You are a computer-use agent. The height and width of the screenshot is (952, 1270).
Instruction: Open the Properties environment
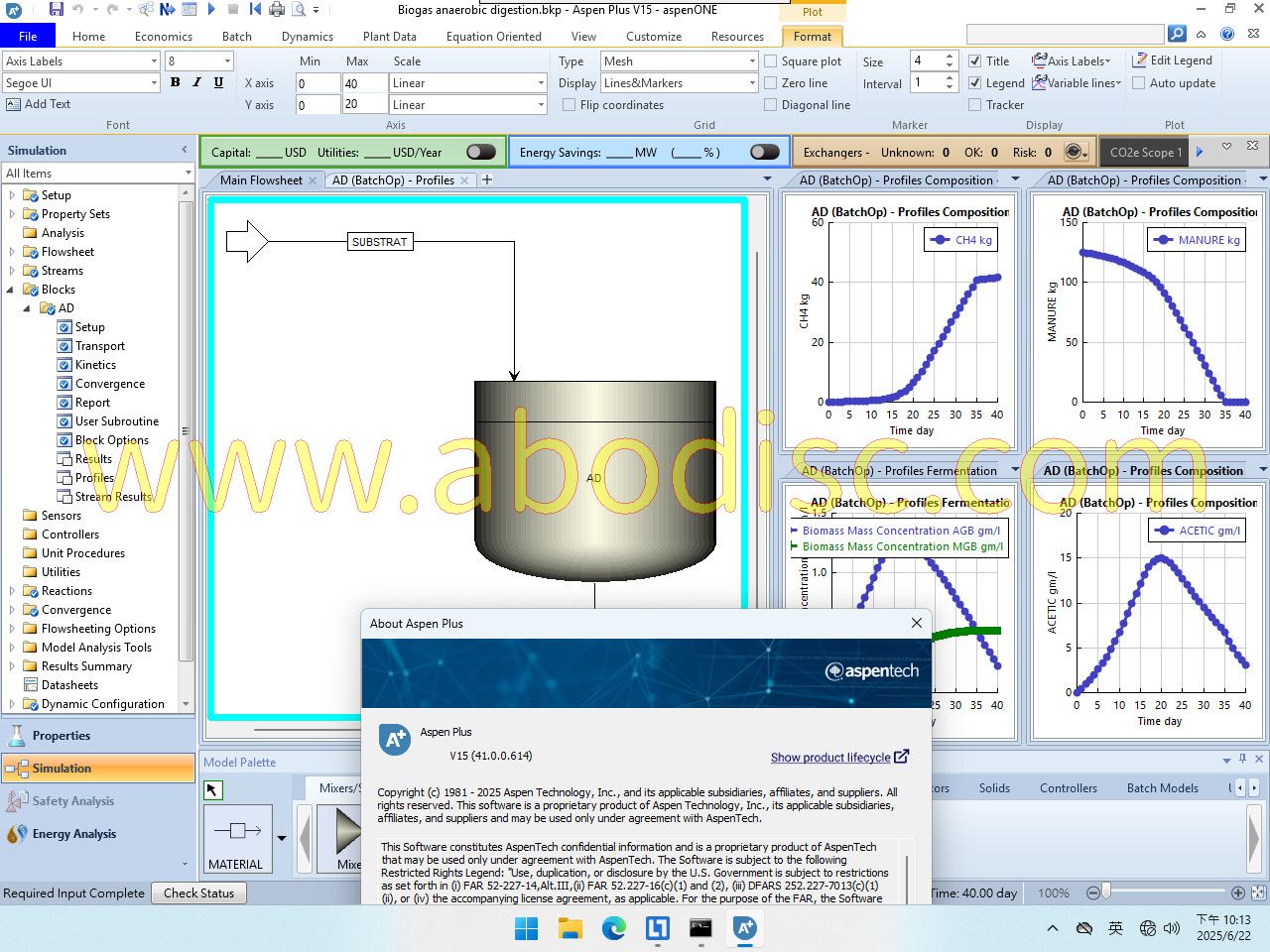pos(97,736)
